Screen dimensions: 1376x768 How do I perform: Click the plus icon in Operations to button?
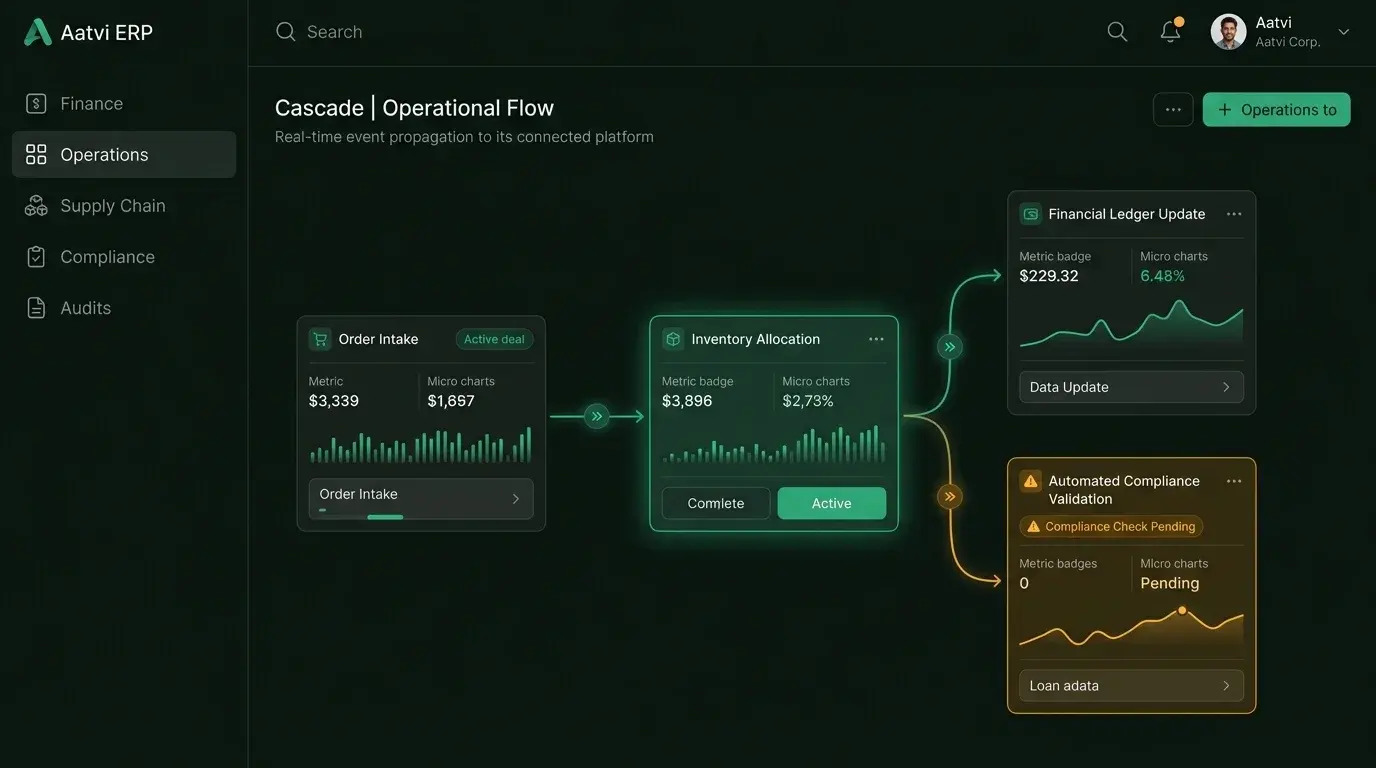click(1224, 110)
